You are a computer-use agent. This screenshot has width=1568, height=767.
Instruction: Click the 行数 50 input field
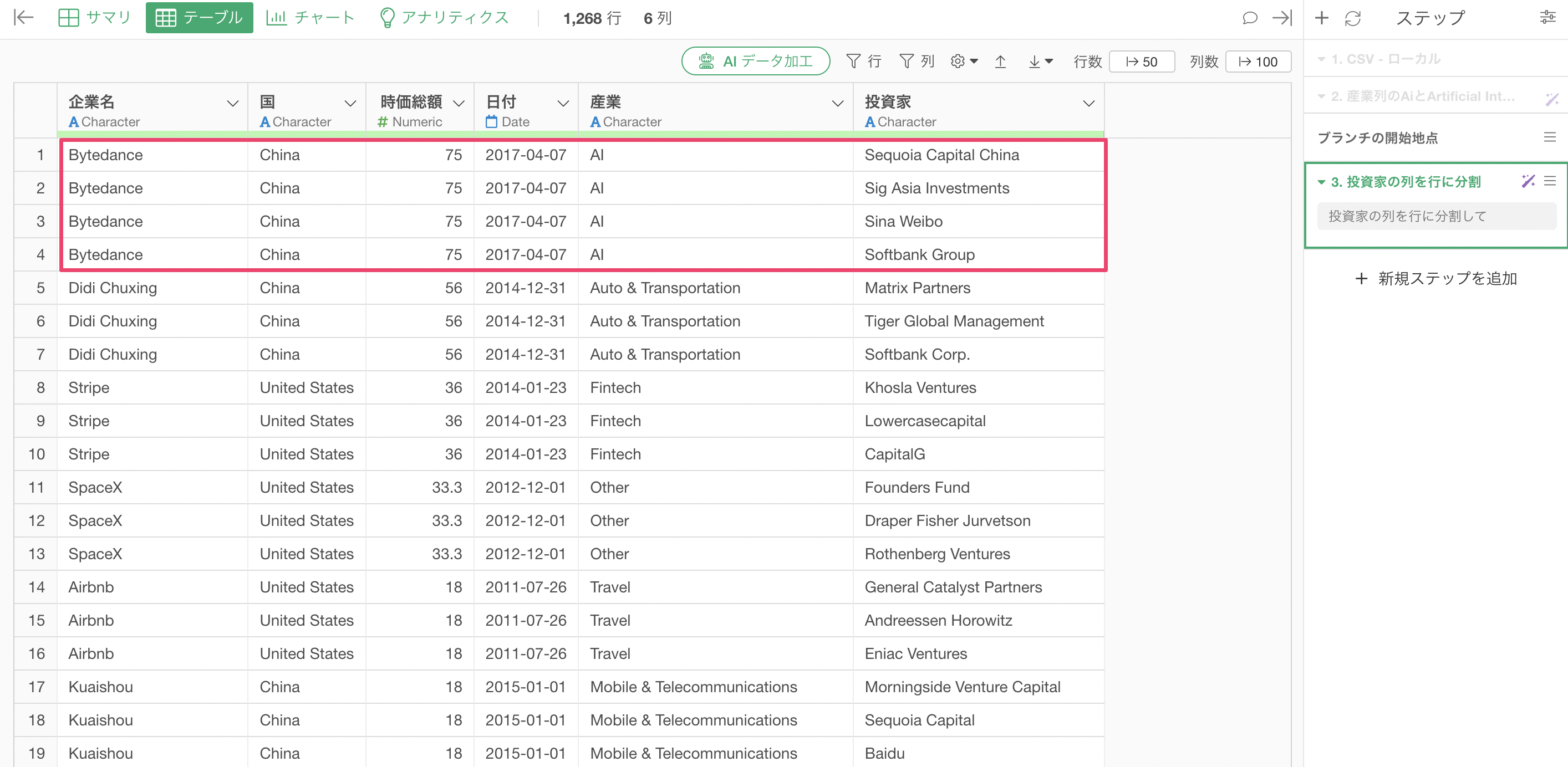pos(1141,62)
